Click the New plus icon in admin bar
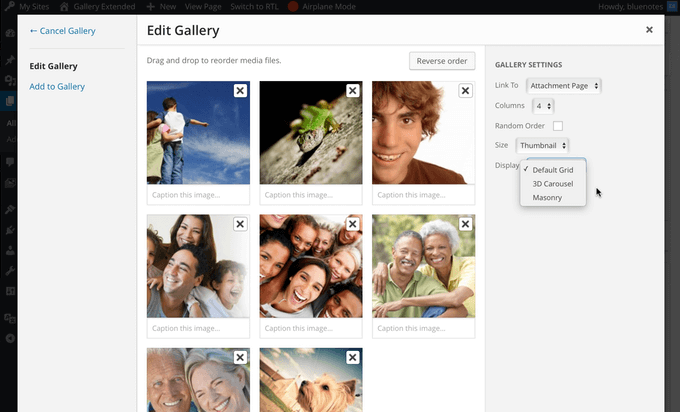The width and height of the screenshot is (680, 412). click(x=150, y=7)
